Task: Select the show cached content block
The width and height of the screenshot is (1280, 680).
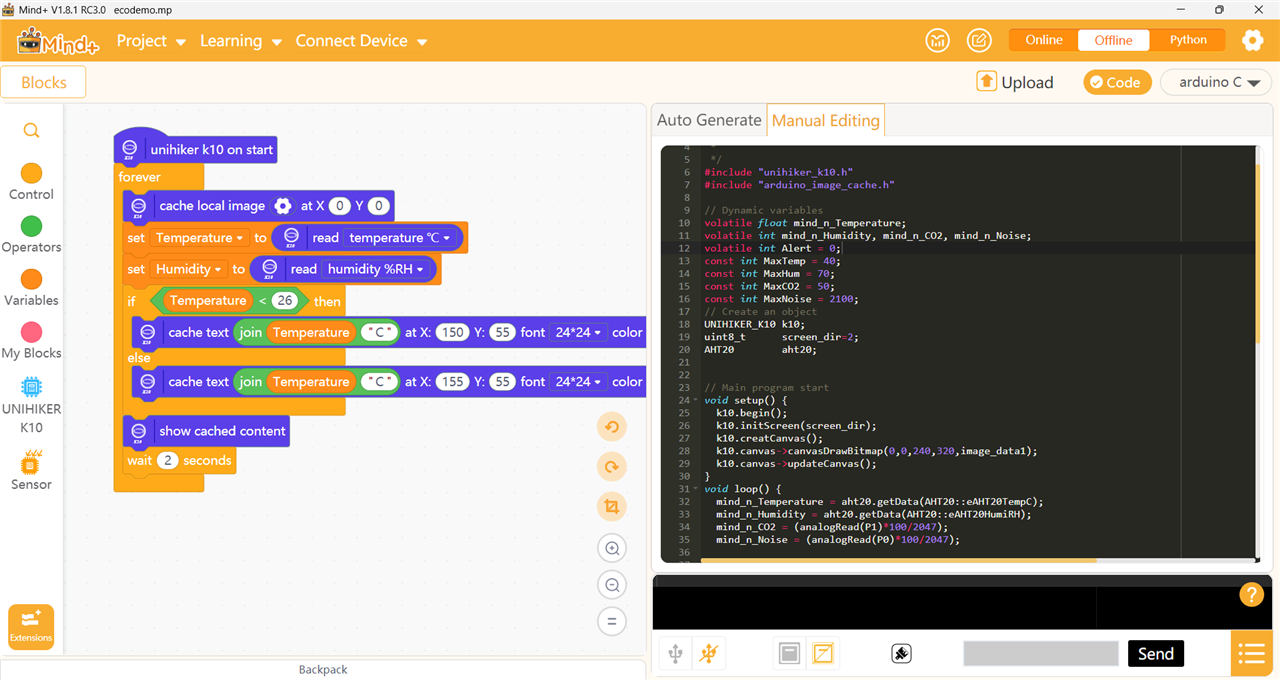Action: [206, 431]
